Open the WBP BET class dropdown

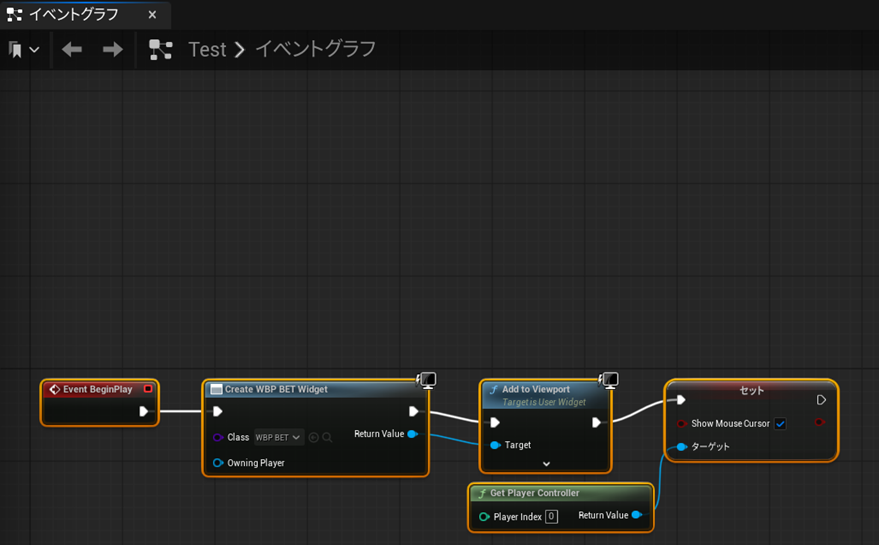(x=278, y=437)
